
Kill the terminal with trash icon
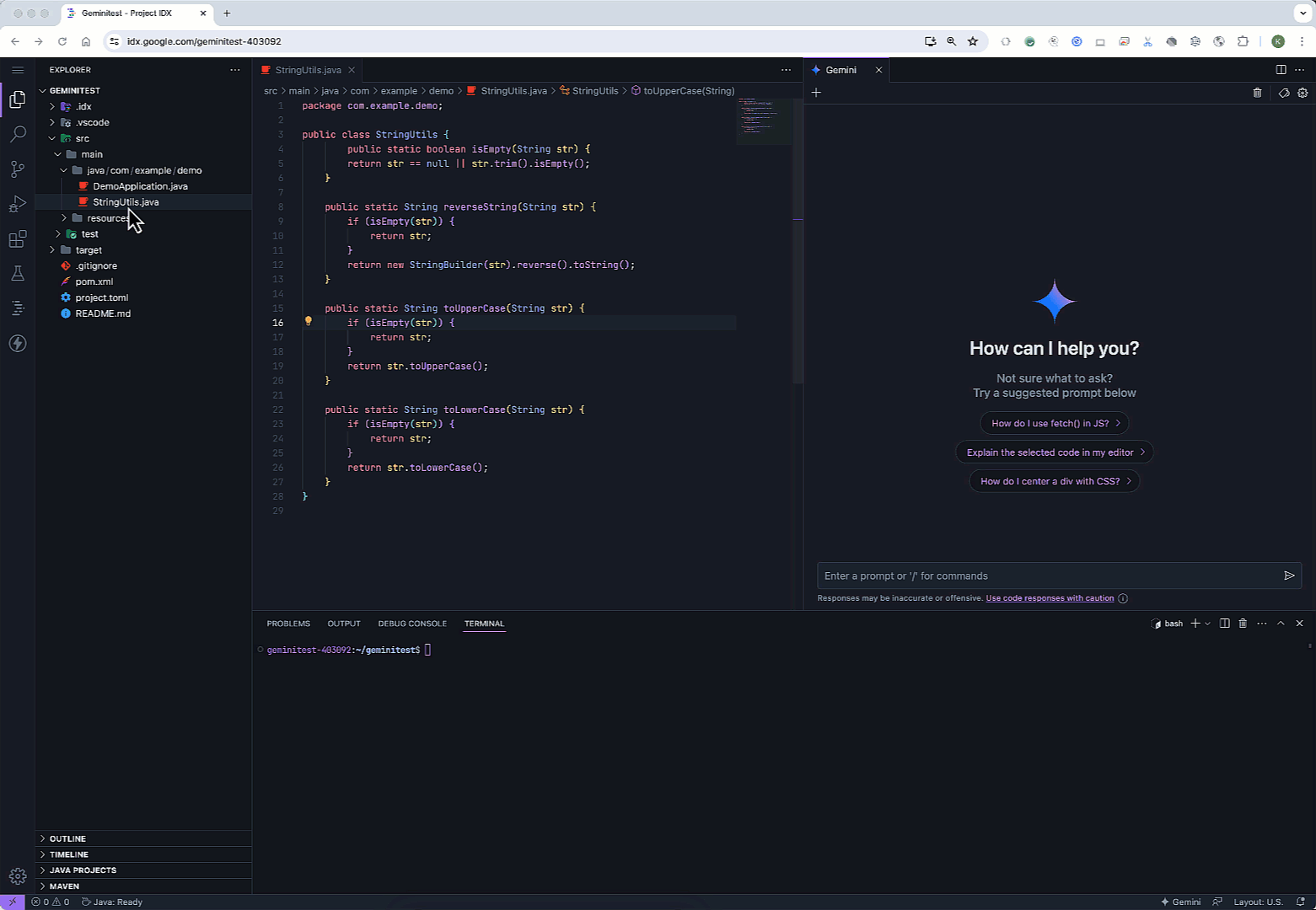1243,624
